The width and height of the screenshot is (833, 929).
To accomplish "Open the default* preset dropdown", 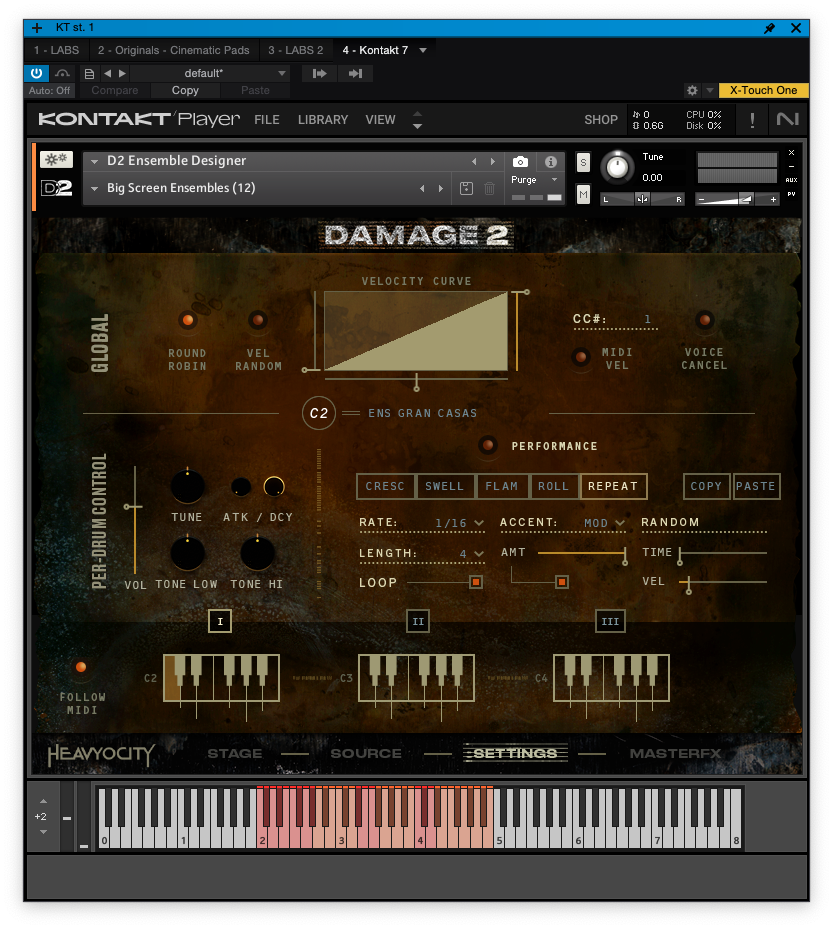I will coord(210,73).
